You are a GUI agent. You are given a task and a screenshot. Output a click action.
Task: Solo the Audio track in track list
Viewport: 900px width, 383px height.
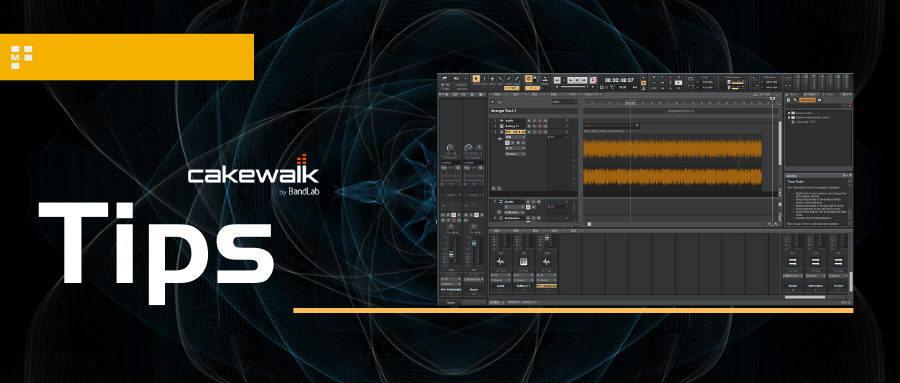point(534,121)
